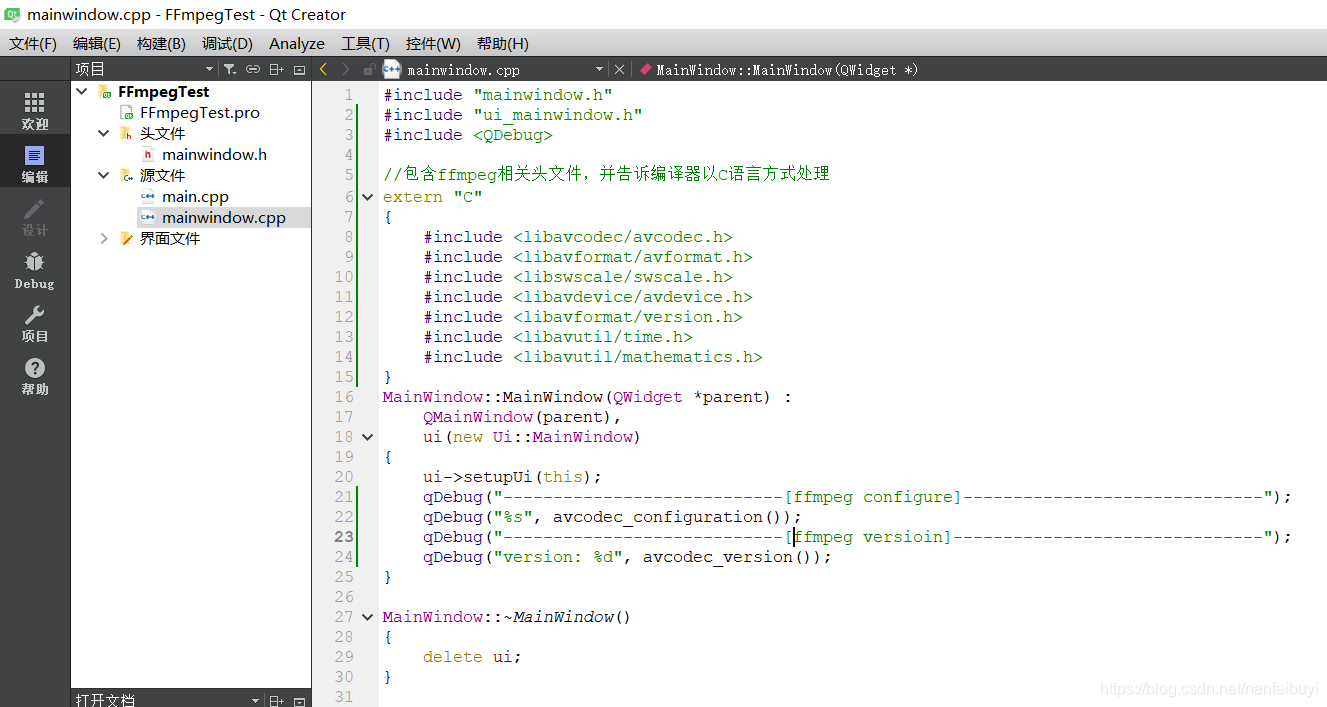
Task: Open Projects (项目) mode with wrench icon
Action: [35, 323]
